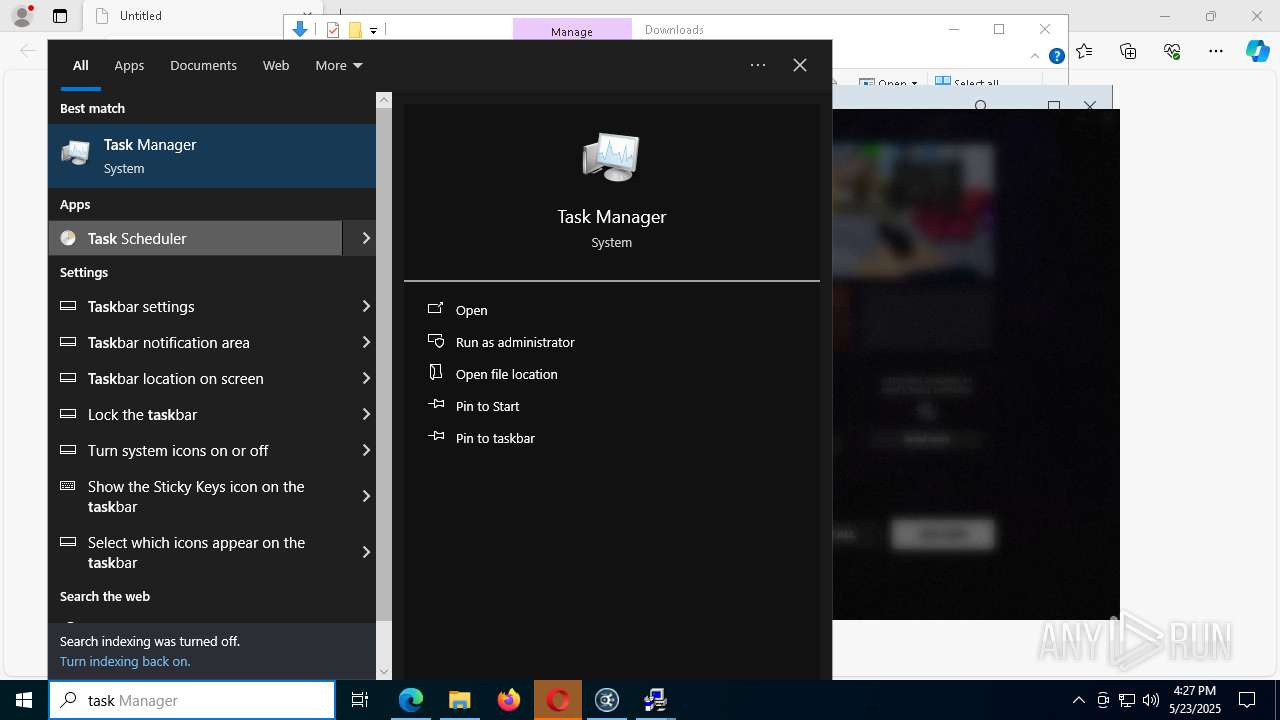1280x720 pixels.
Task: Close the search panel with X
Action: (x=800, y=65)
